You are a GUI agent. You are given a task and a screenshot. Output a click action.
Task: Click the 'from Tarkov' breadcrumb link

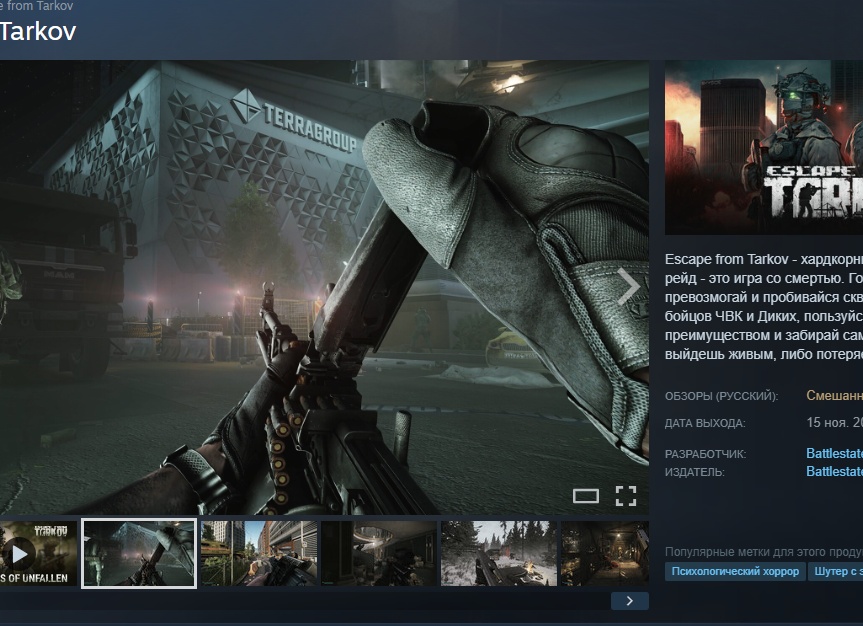click(36, 6)
